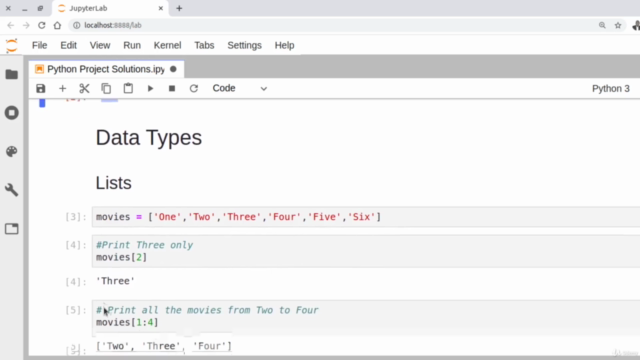The height and width of the screenshot is (360, 640).
Task: Click the 'Three' output text
Action: 115,281
